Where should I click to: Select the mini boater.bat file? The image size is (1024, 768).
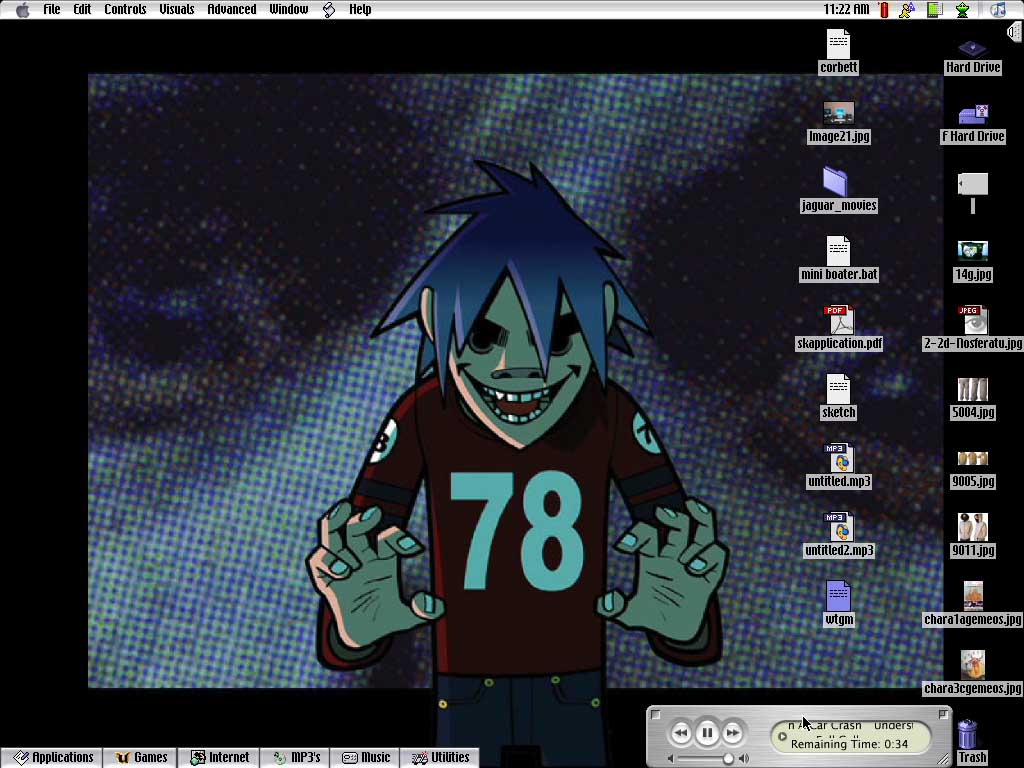pyautogui.click(x=839, y=251)
